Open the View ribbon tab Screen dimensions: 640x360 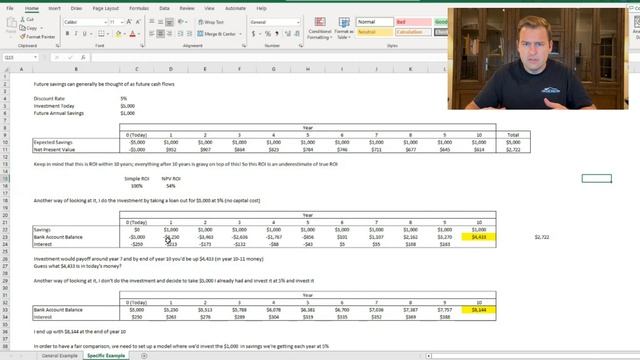click(209, 8)
